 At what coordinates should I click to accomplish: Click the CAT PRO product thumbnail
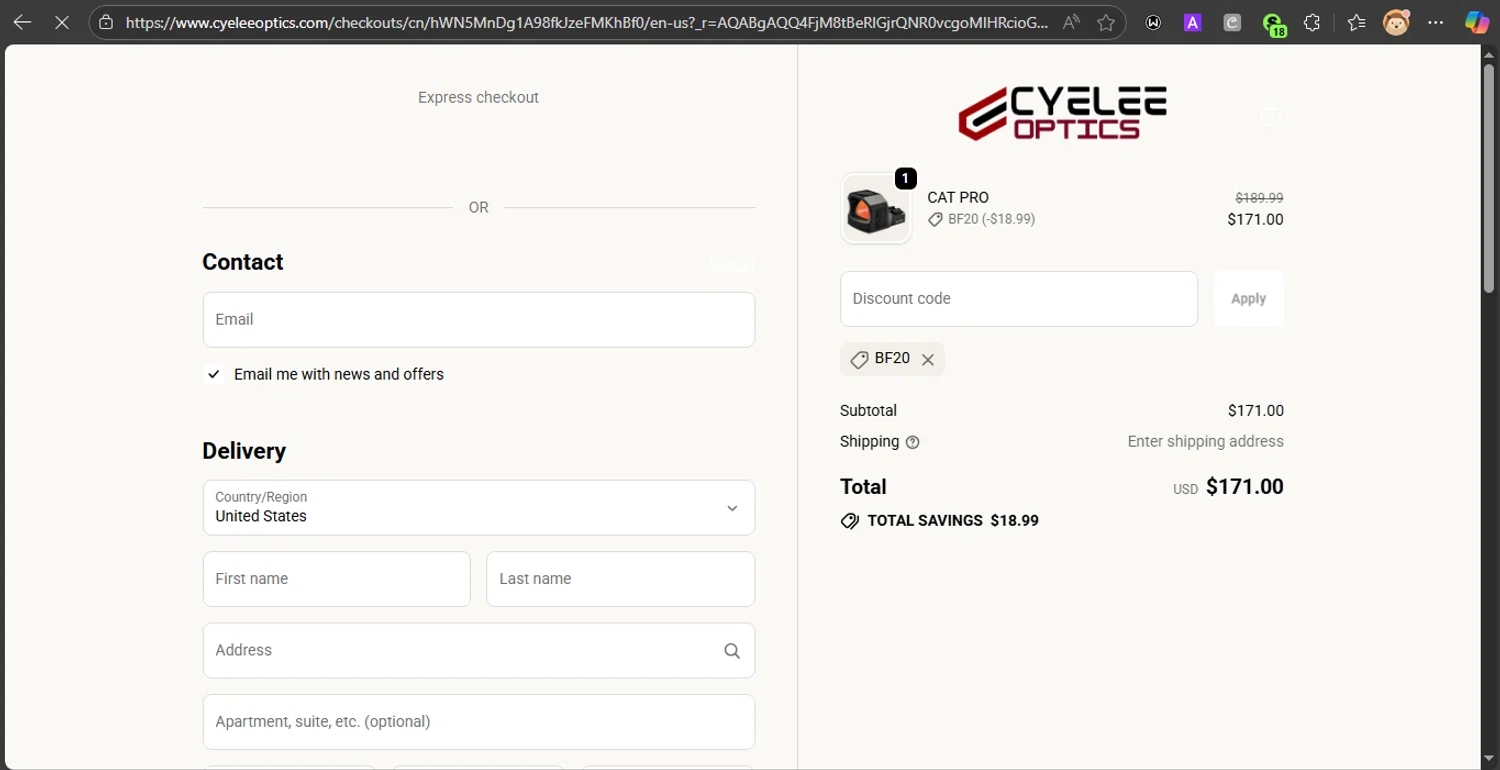point(876,209)
